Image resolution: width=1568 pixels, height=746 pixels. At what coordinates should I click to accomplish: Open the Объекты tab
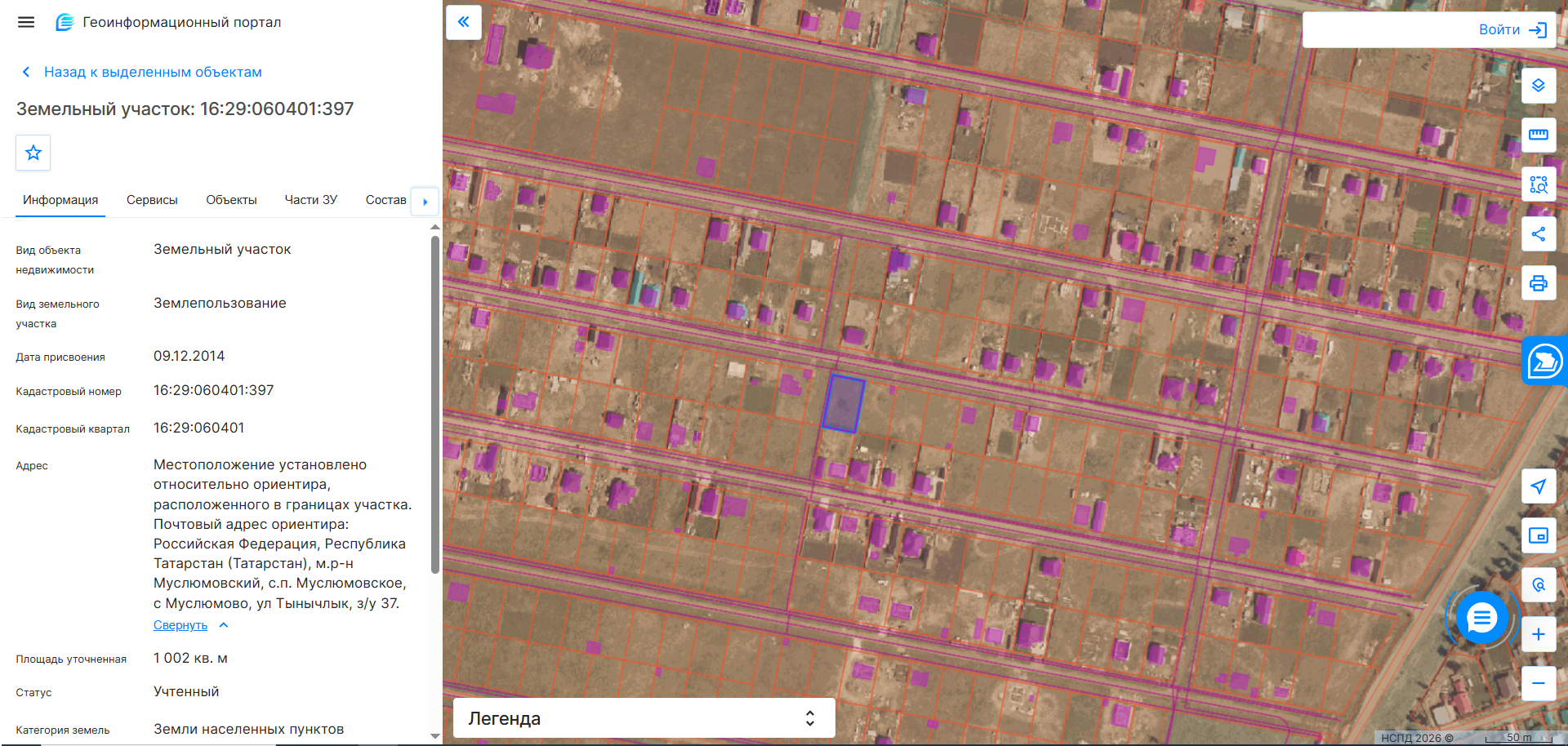(x=231, y=200)
